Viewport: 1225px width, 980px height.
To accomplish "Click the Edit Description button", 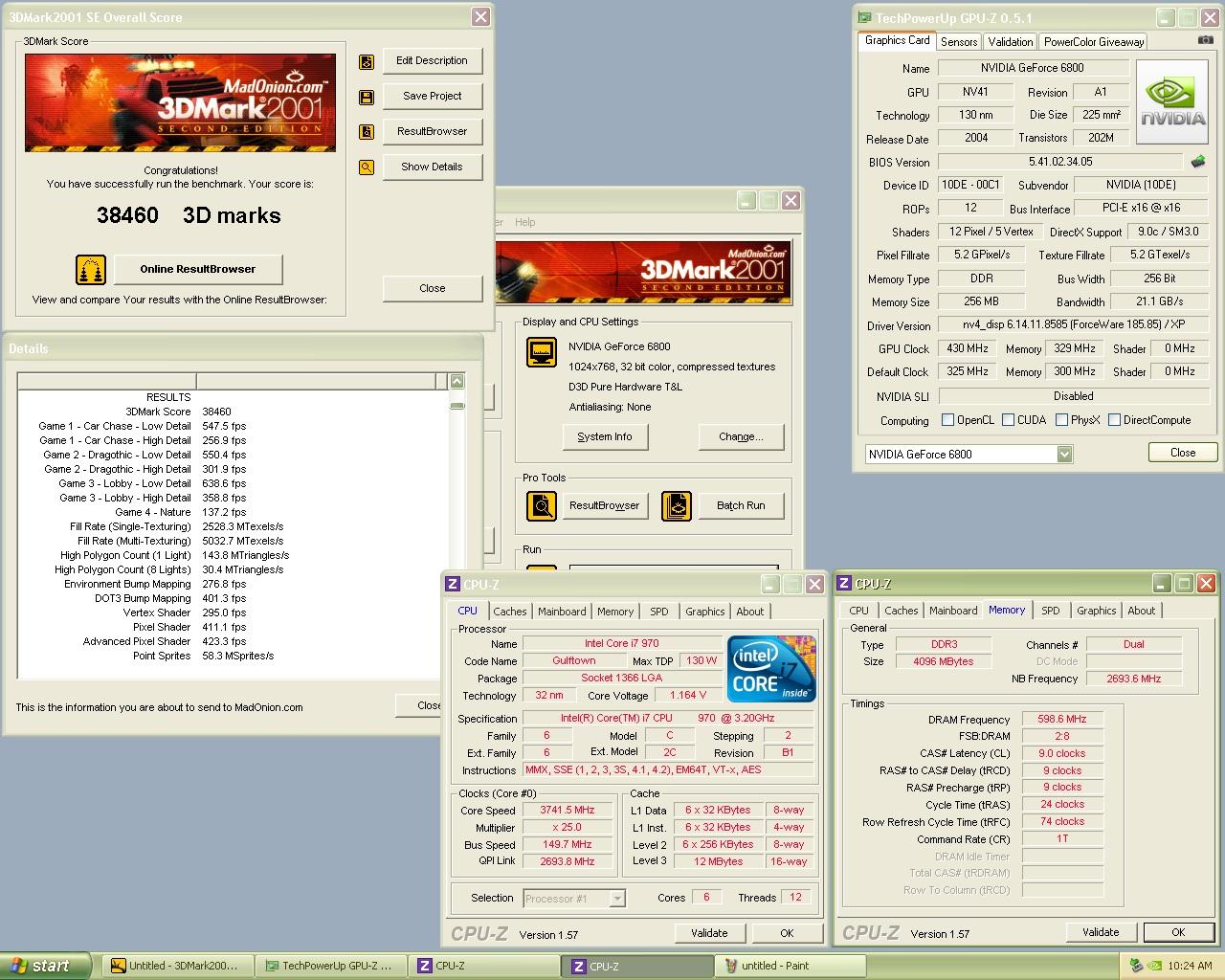I will [433, 60].
